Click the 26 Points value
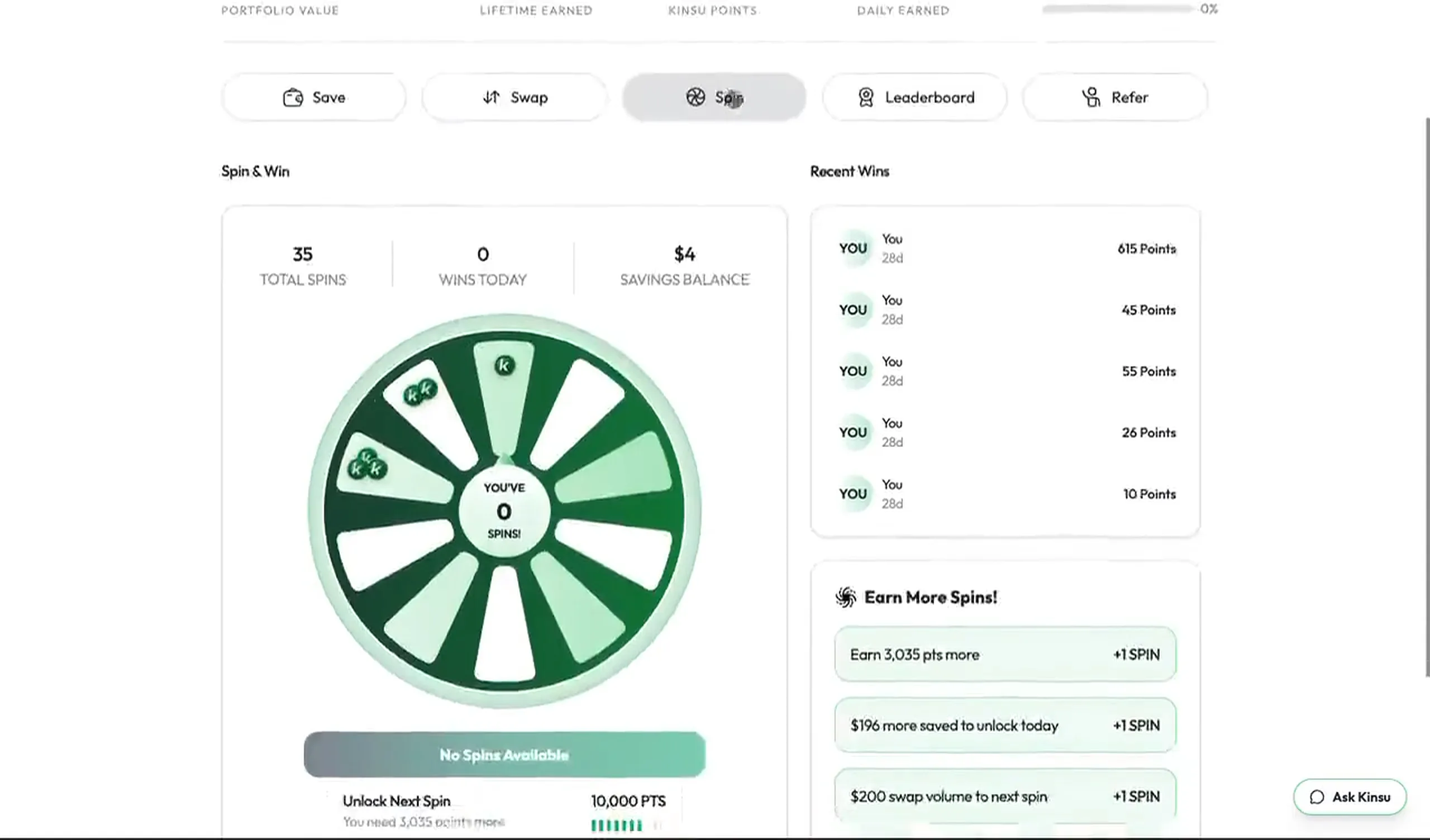 [1148, 432]
